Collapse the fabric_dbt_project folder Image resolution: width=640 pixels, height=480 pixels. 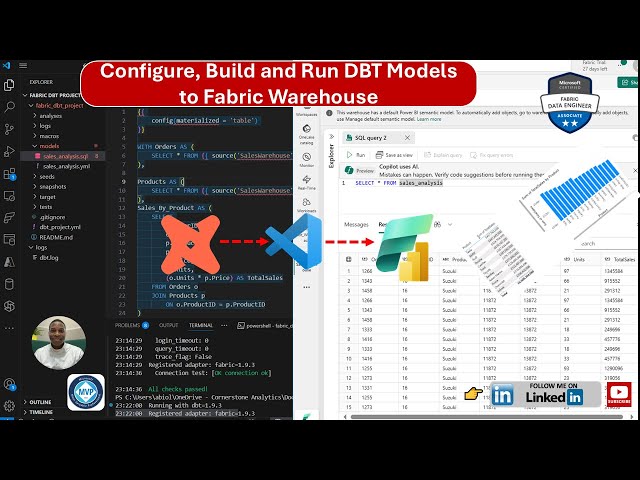(31, 105)
